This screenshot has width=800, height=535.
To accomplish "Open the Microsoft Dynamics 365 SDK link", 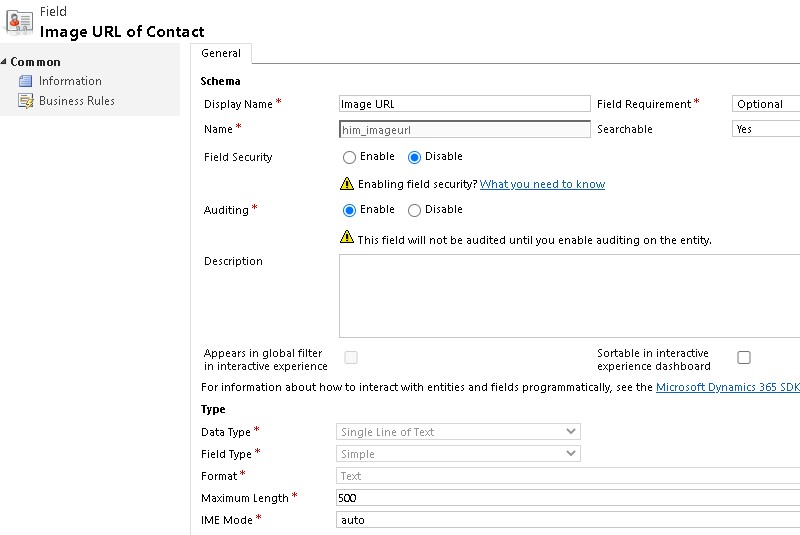I will click(728, 387).
